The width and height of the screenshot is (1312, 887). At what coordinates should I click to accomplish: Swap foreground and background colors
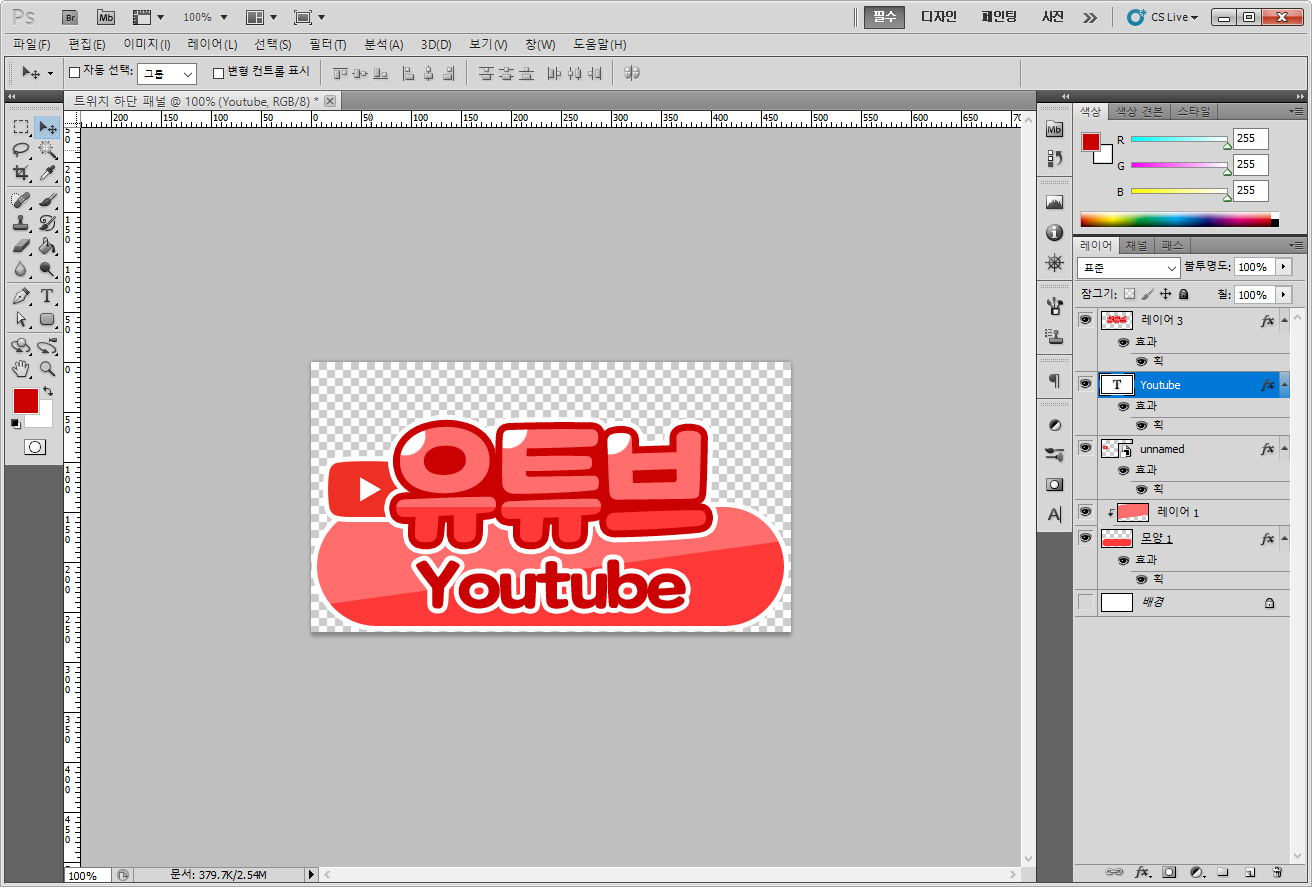[48, 392]
